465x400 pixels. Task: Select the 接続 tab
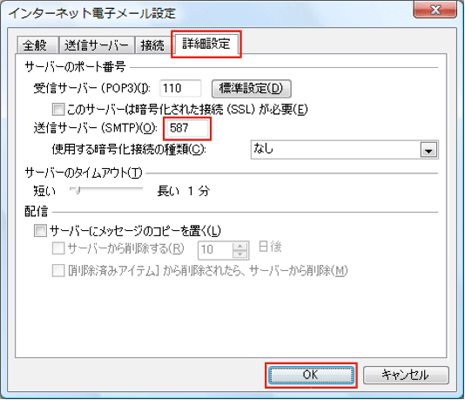click(153, 45)
